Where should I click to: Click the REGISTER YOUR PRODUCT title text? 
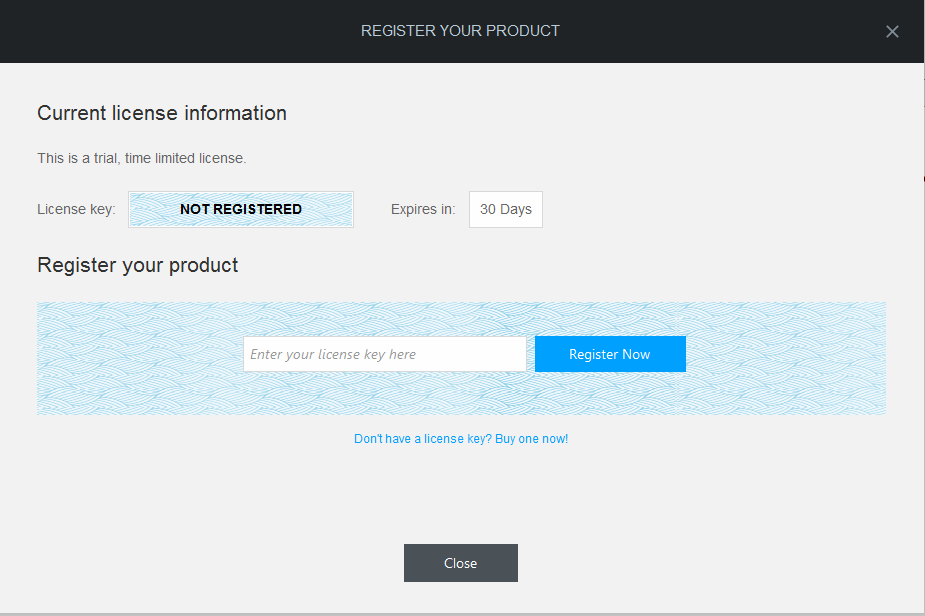pos(460,31)
